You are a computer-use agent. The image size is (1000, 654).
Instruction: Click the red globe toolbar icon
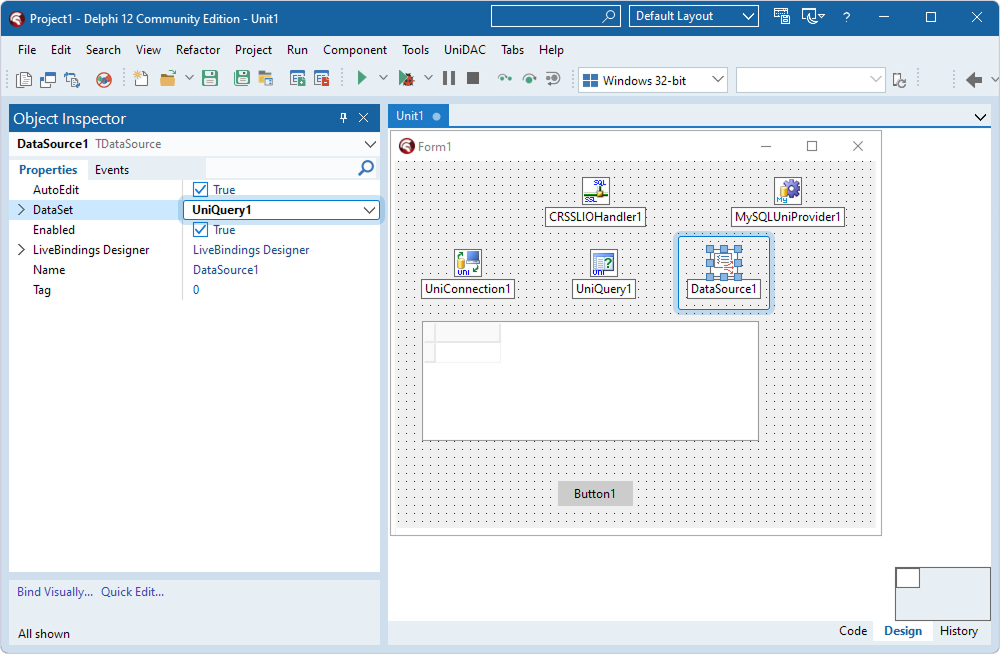pyautogui.click(x=103, y=79)
